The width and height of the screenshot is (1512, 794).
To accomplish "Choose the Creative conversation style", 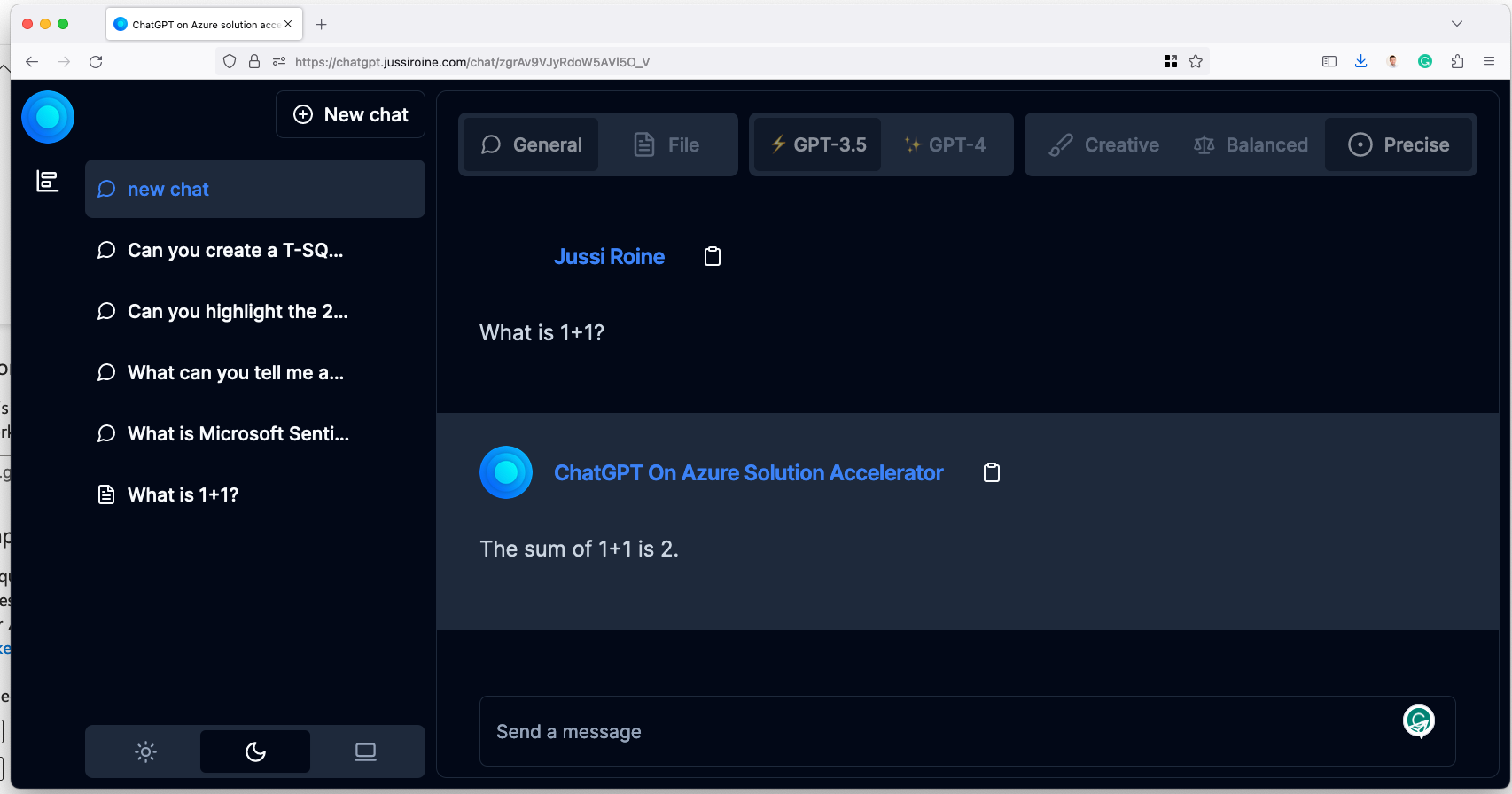I will coord(1103,144).
